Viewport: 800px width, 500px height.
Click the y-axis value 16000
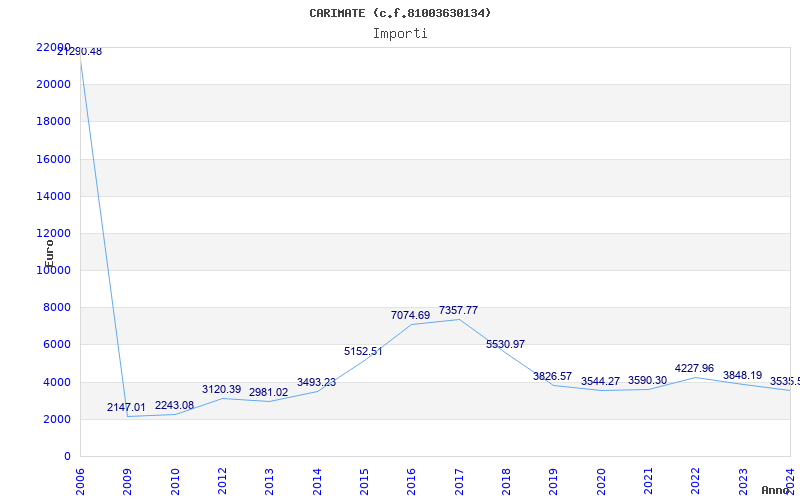tap(53, 160)
